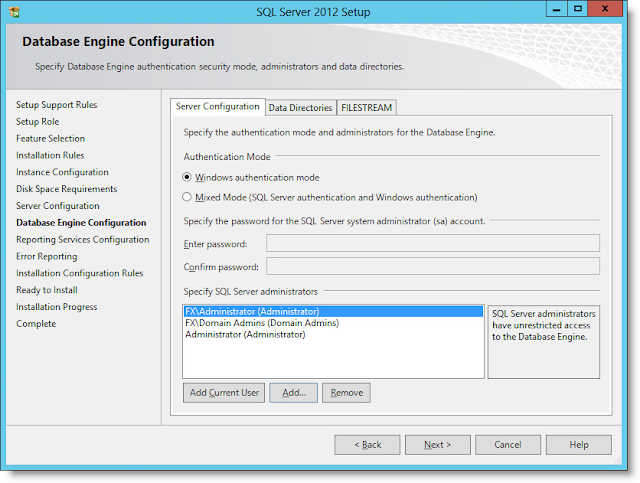The height and width of the screenshot is (483, 640).
Task: Click Feature Selection step
Action: point(51,138)
